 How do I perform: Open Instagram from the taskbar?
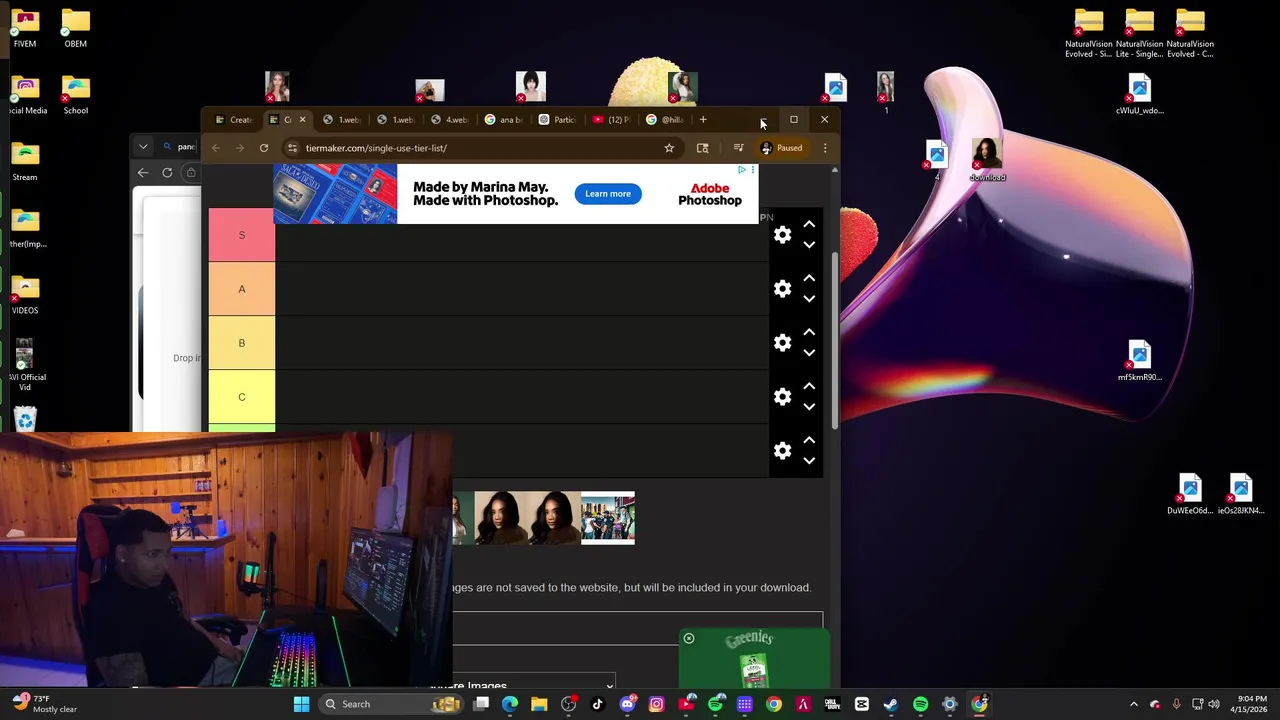(656, 704)
